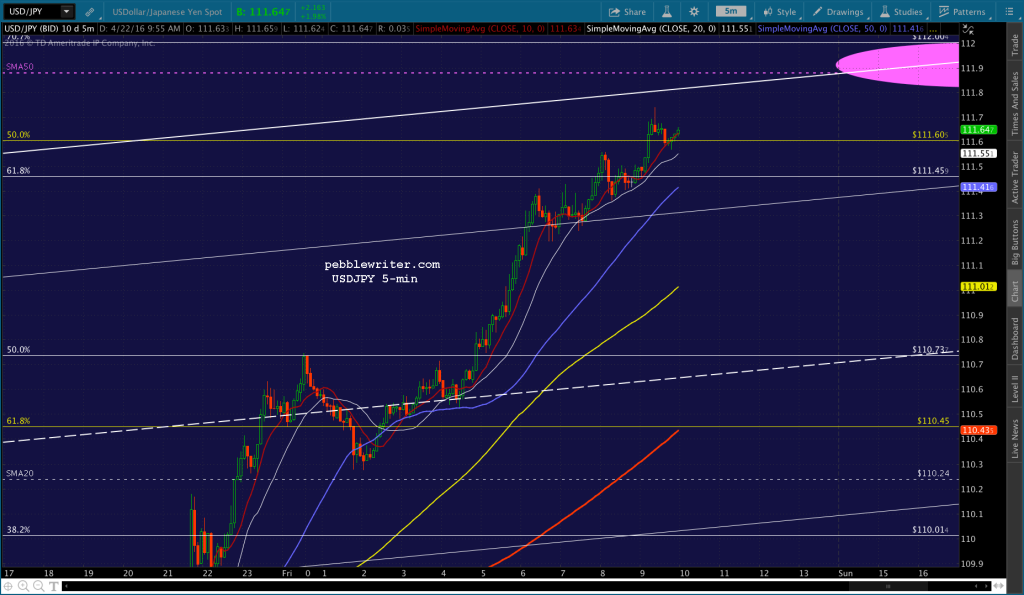Click the Share button
1024x595 pixels.
pyautogui.click(x=627, y=12)
